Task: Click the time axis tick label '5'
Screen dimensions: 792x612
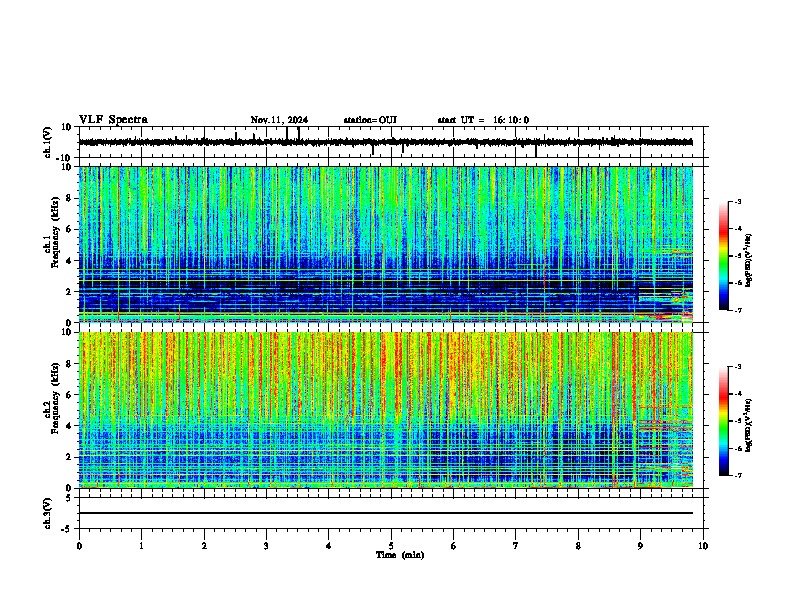Action: (x=391, y=546)
